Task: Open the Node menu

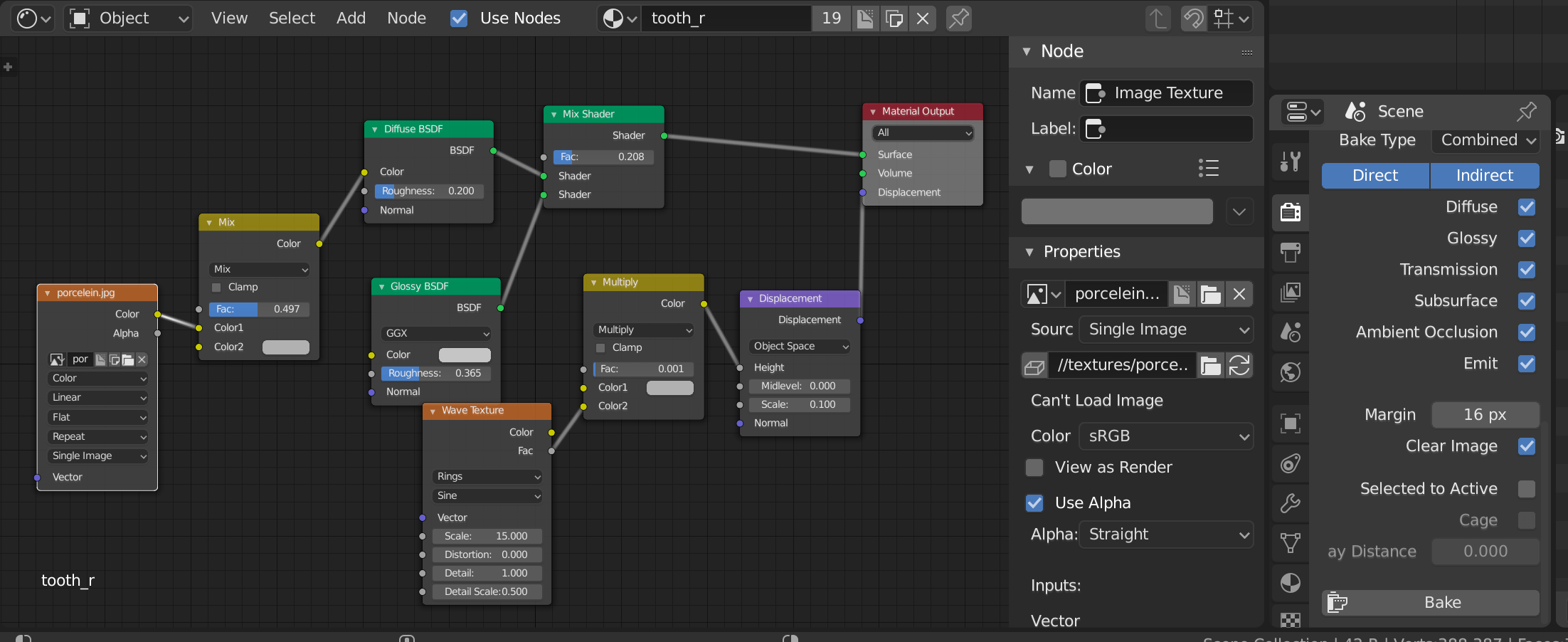Action: click(x=406, y=19)
